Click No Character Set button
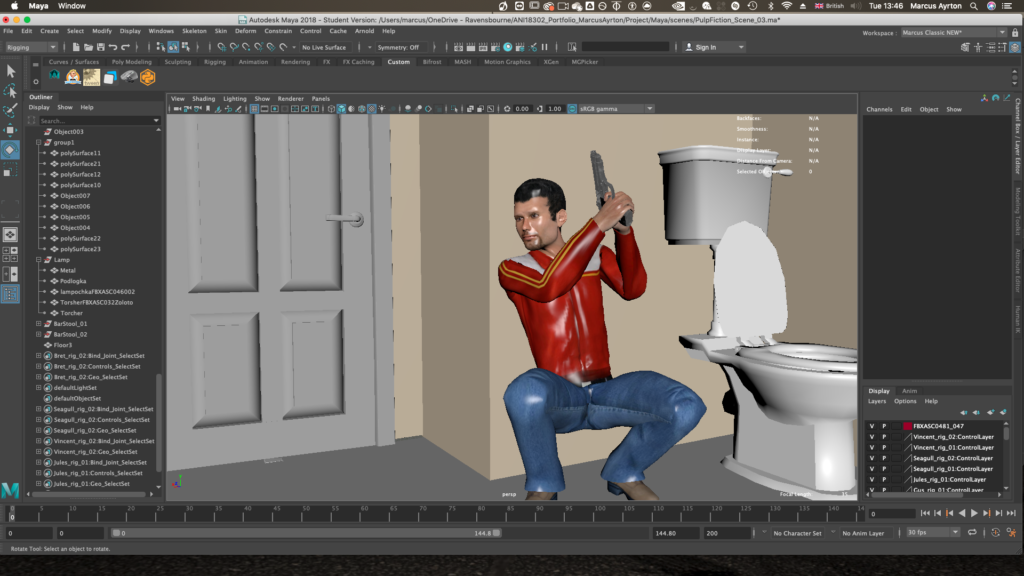1024x576 pixels. click(x=797, y=533)
